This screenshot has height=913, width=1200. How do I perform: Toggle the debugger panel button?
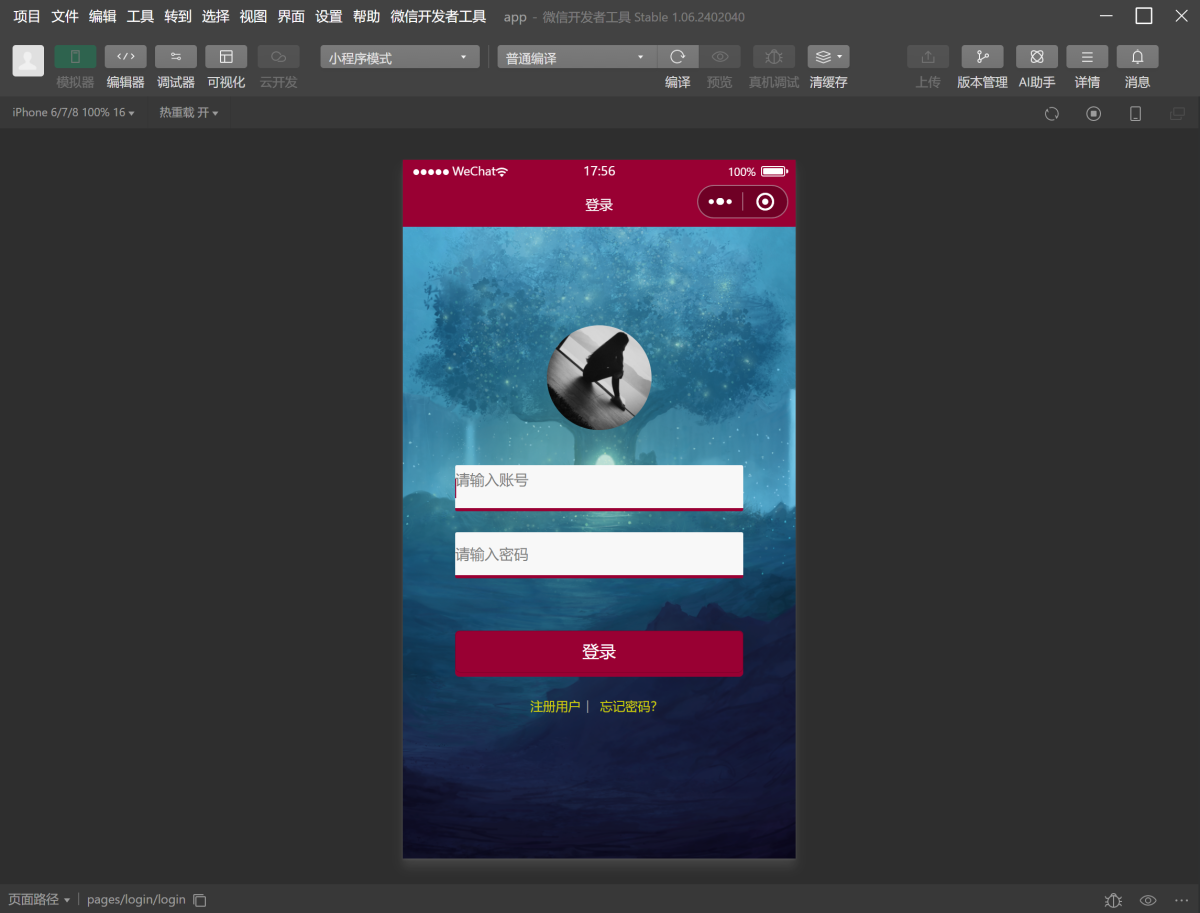176,57
